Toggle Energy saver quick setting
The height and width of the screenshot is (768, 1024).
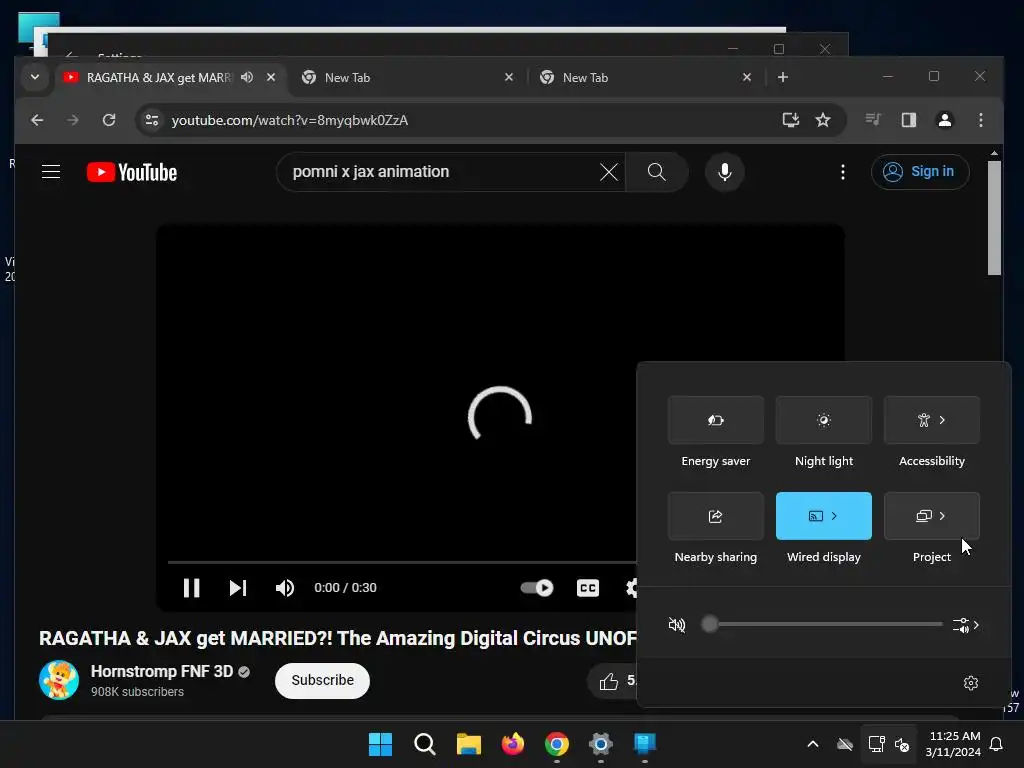(x=716, y=420)
